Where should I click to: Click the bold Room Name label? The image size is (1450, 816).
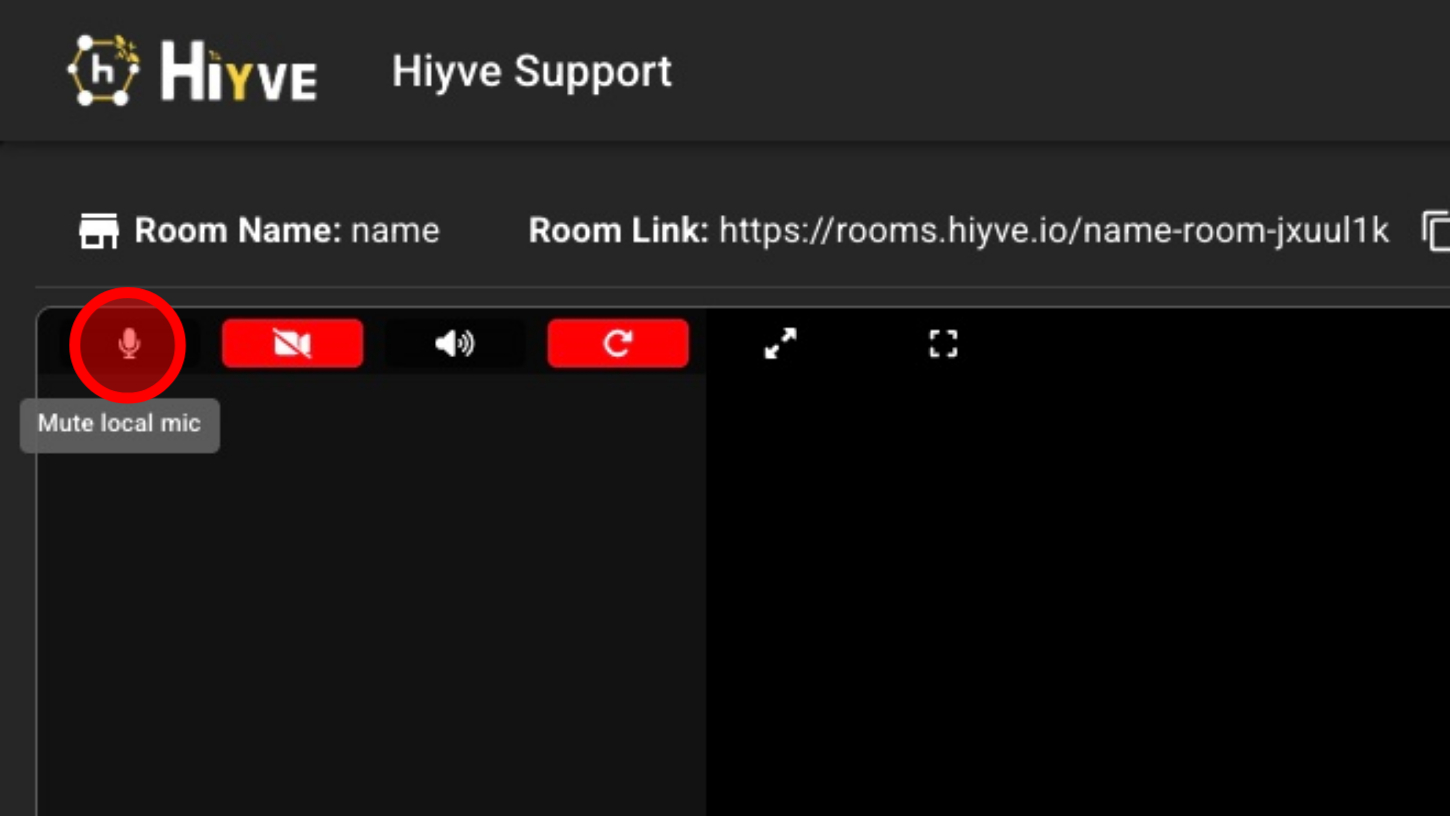[x=238, y=231]
